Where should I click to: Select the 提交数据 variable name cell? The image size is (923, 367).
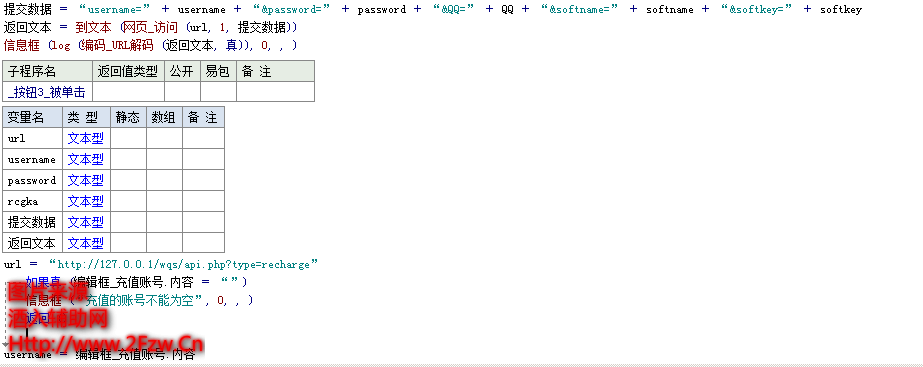pos(32,222)
